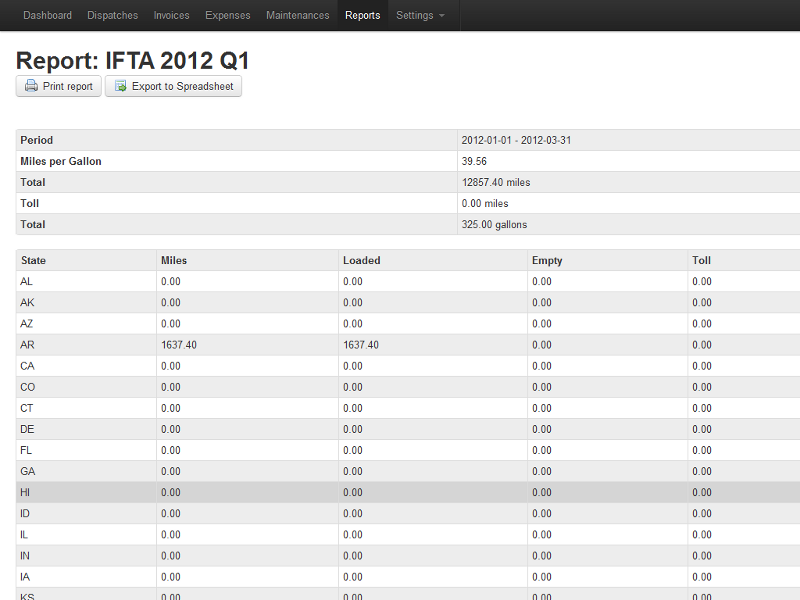Open the Expenses page
The image size is (800, 600).
228,16
